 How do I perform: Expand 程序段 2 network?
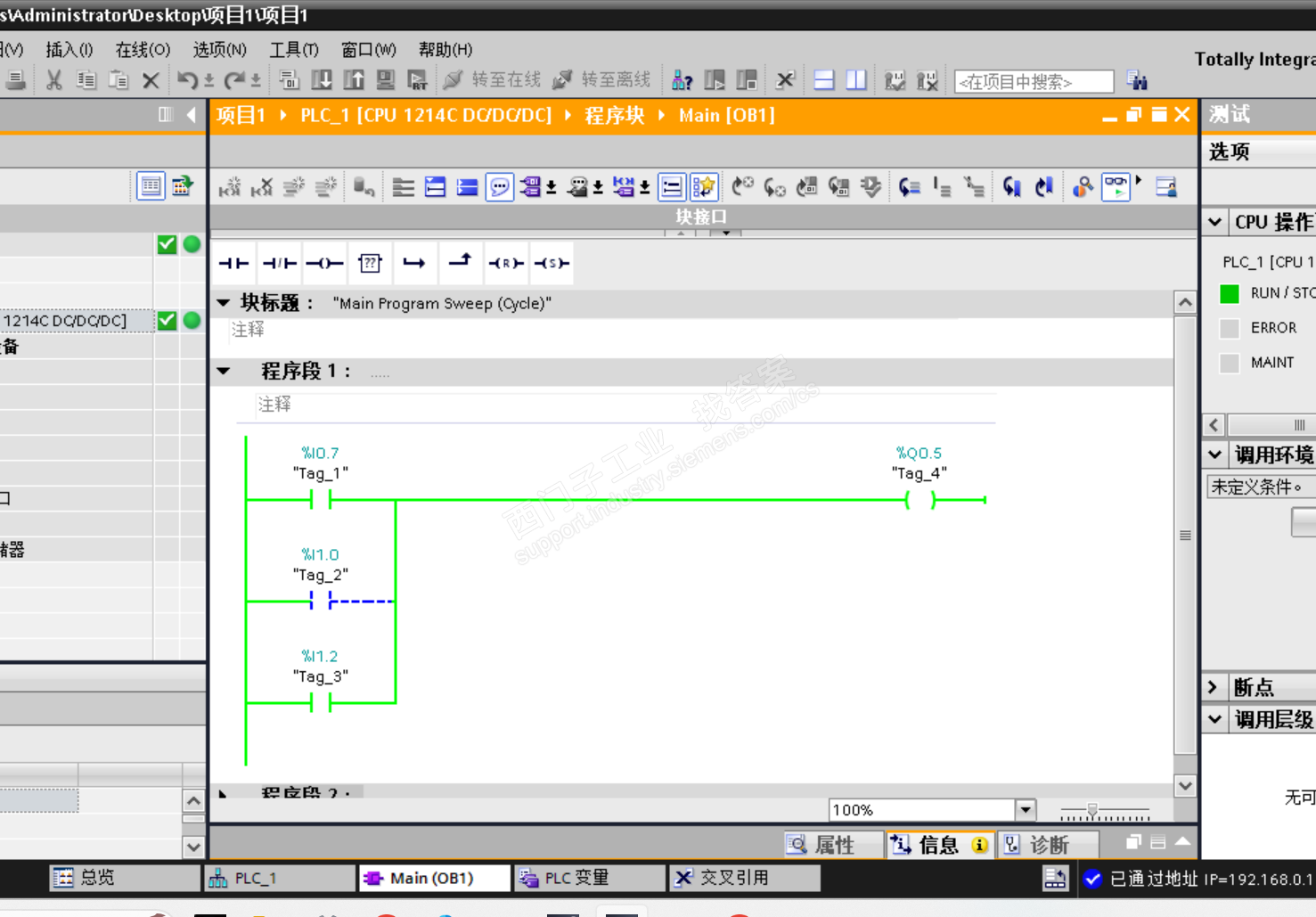point(224,793)
